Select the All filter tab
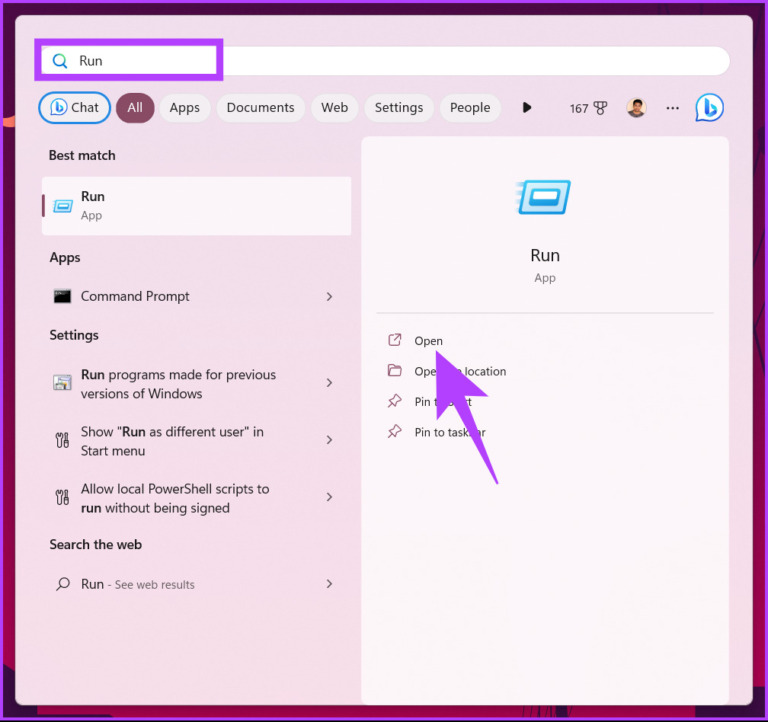The width and height of the screenshot is (768, 722). 135,107
